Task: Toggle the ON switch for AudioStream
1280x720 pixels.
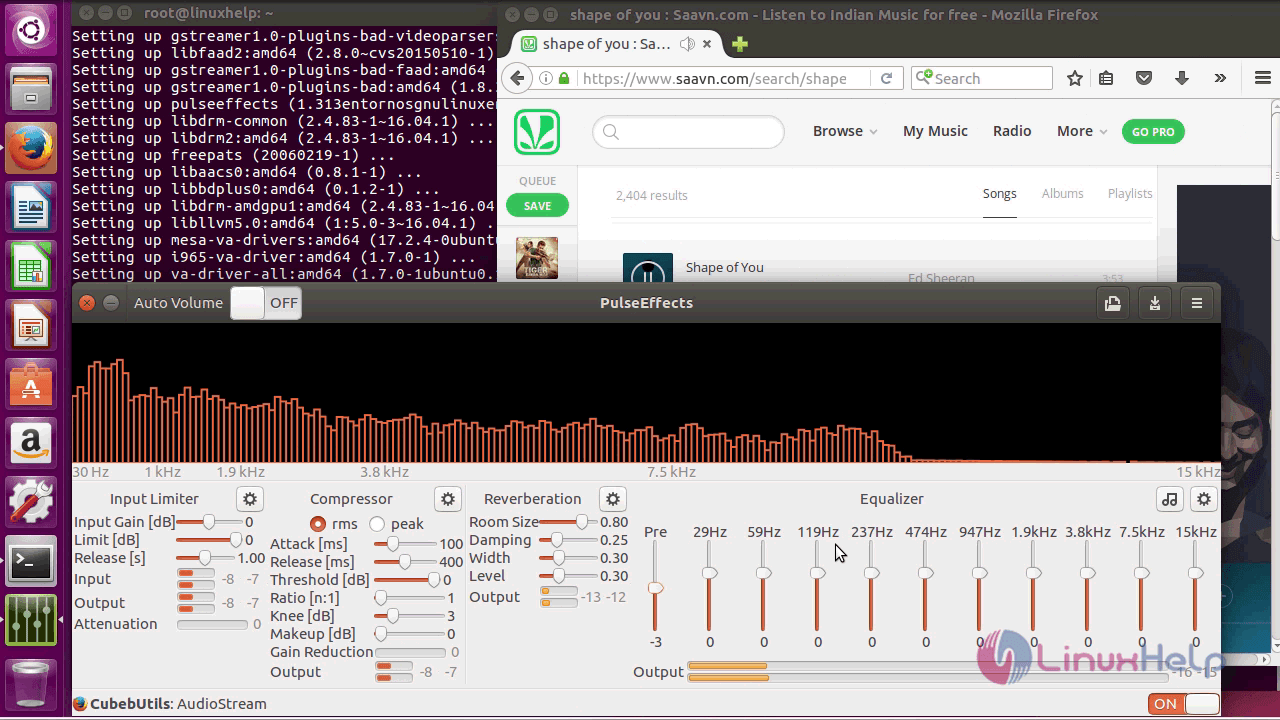Action: [1184, 704]
